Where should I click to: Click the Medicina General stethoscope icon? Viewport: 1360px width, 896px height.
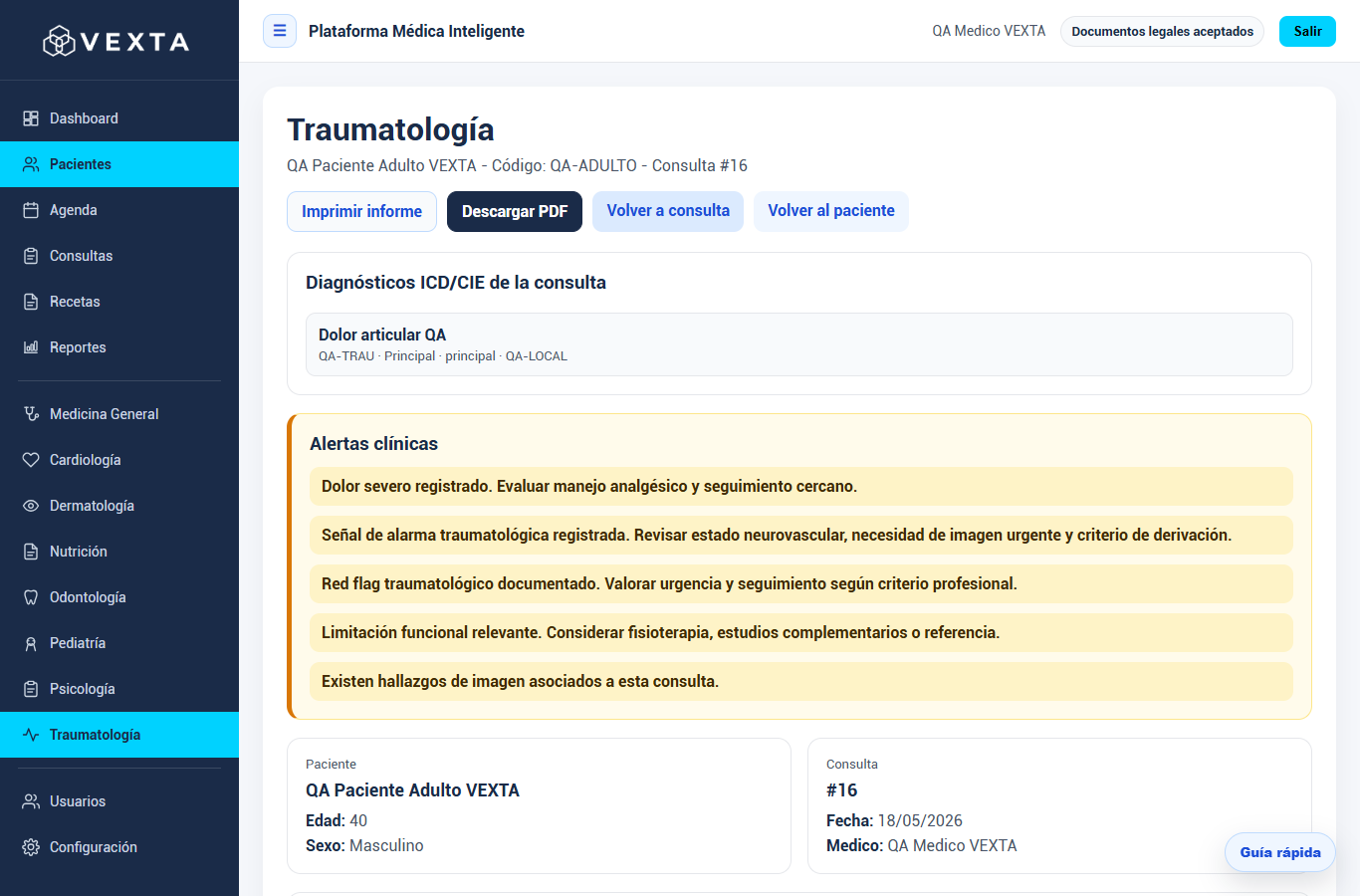31,414
